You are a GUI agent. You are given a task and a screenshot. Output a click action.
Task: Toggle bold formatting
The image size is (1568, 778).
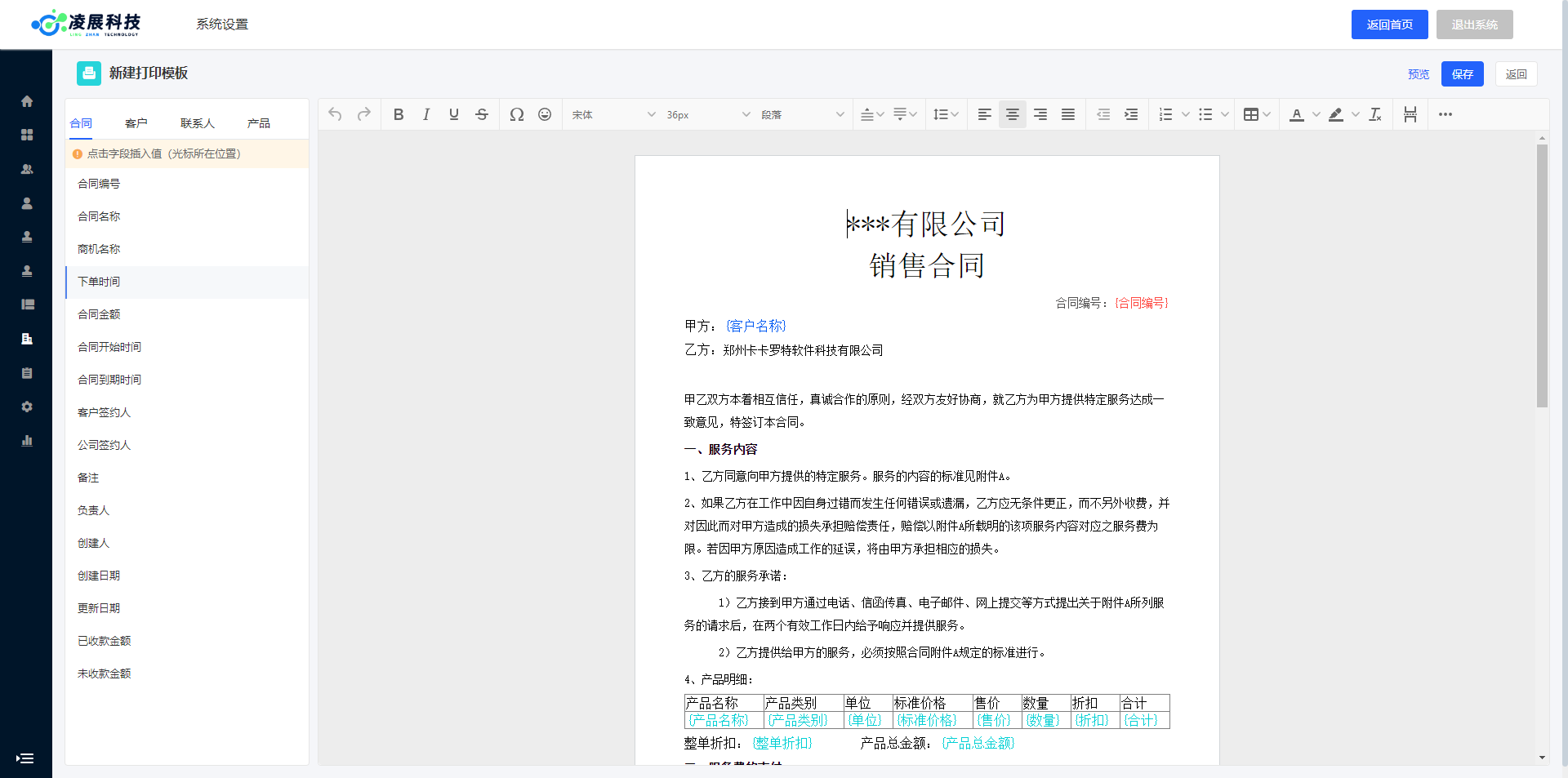tap(399, 114)
